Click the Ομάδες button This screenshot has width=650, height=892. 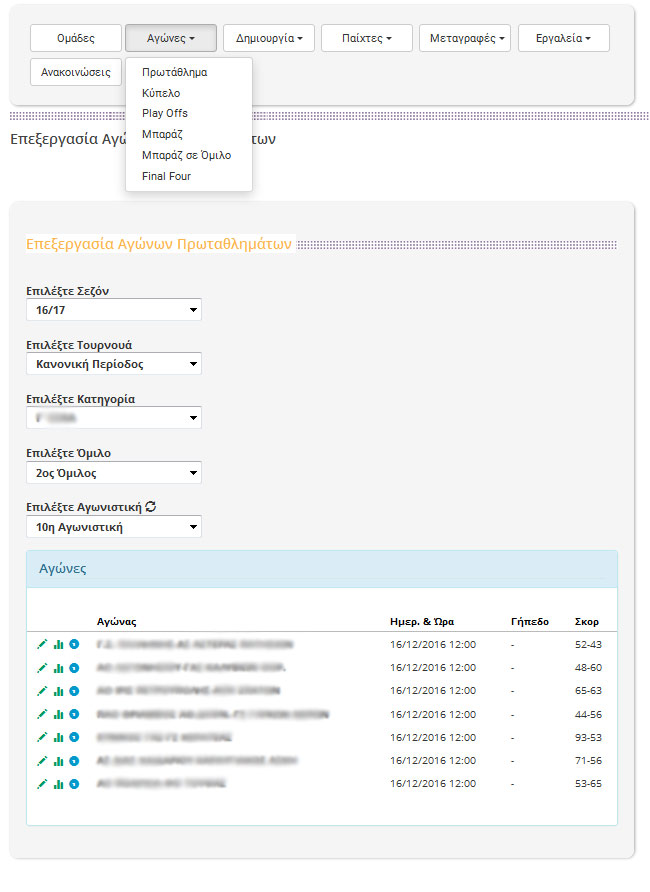tap(76, 38)
